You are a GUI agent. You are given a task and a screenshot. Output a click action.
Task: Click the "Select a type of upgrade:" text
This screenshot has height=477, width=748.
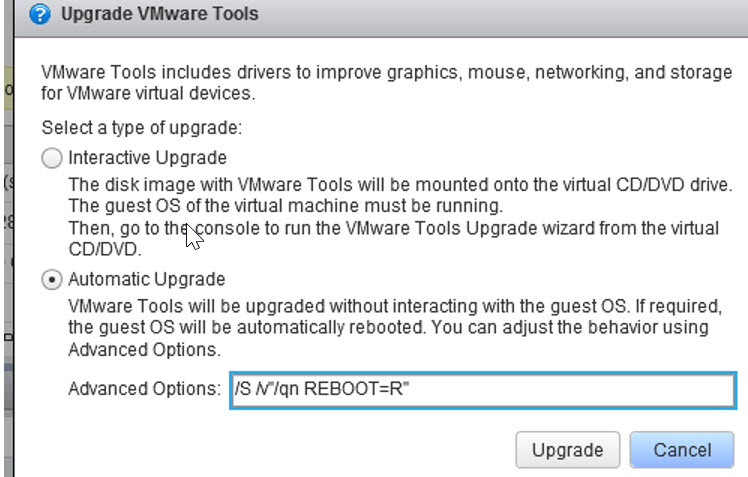142,128
